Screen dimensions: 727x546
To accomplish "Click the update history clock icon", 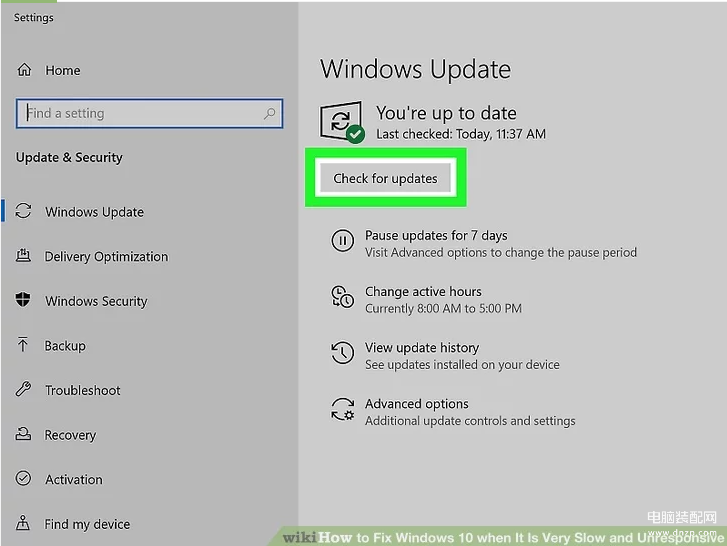I will pyautogui.click(x=342, y=353).
